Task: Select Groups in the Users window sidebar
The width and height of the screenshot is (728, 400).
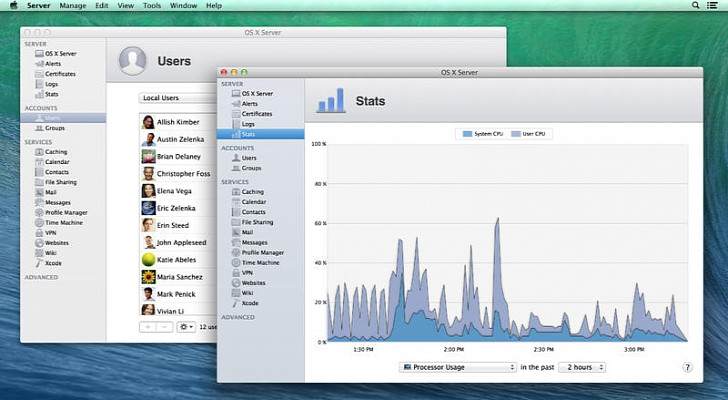Action: (54, 128)
